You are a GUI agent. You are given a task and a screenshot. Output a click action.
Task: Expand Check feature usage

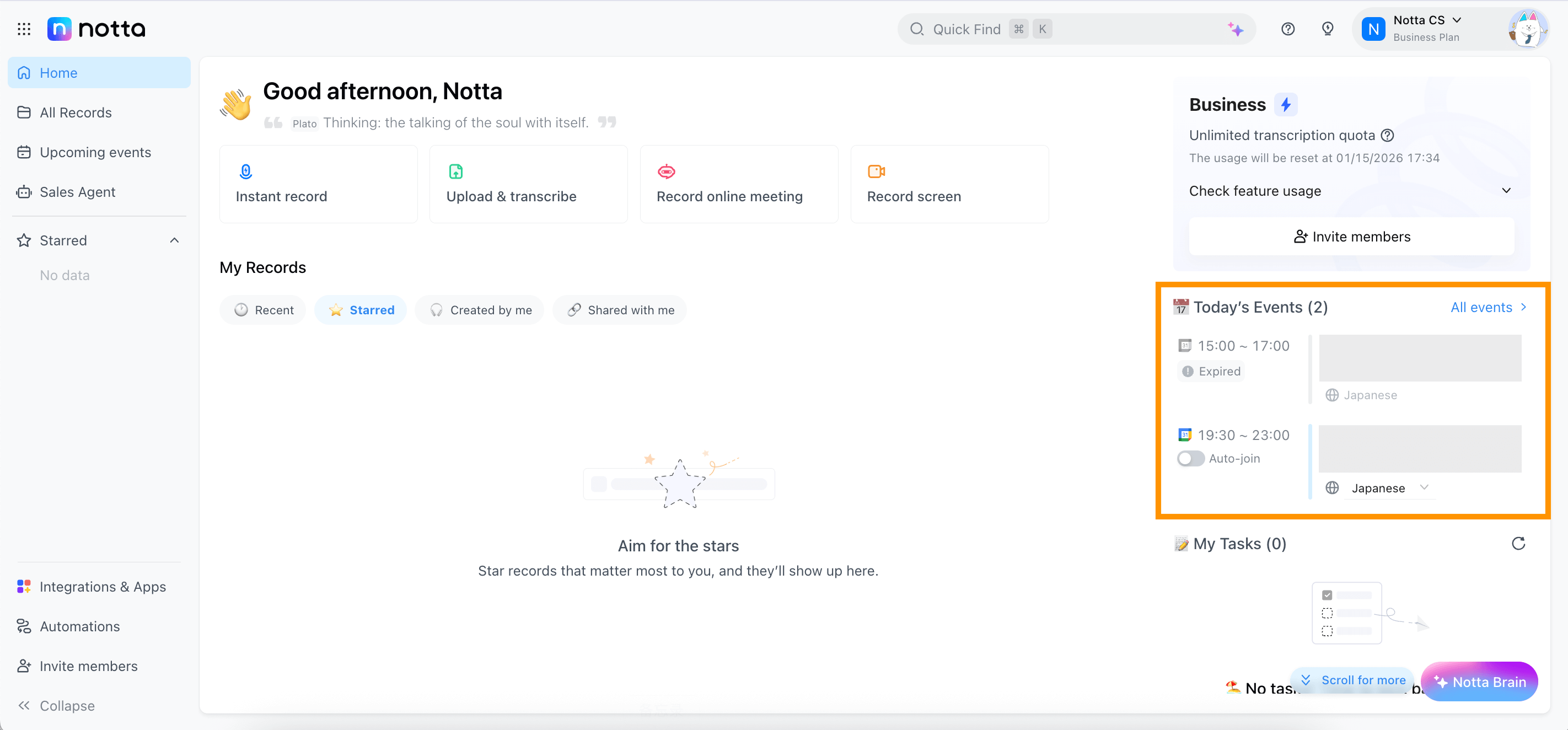coord(1351,191)
